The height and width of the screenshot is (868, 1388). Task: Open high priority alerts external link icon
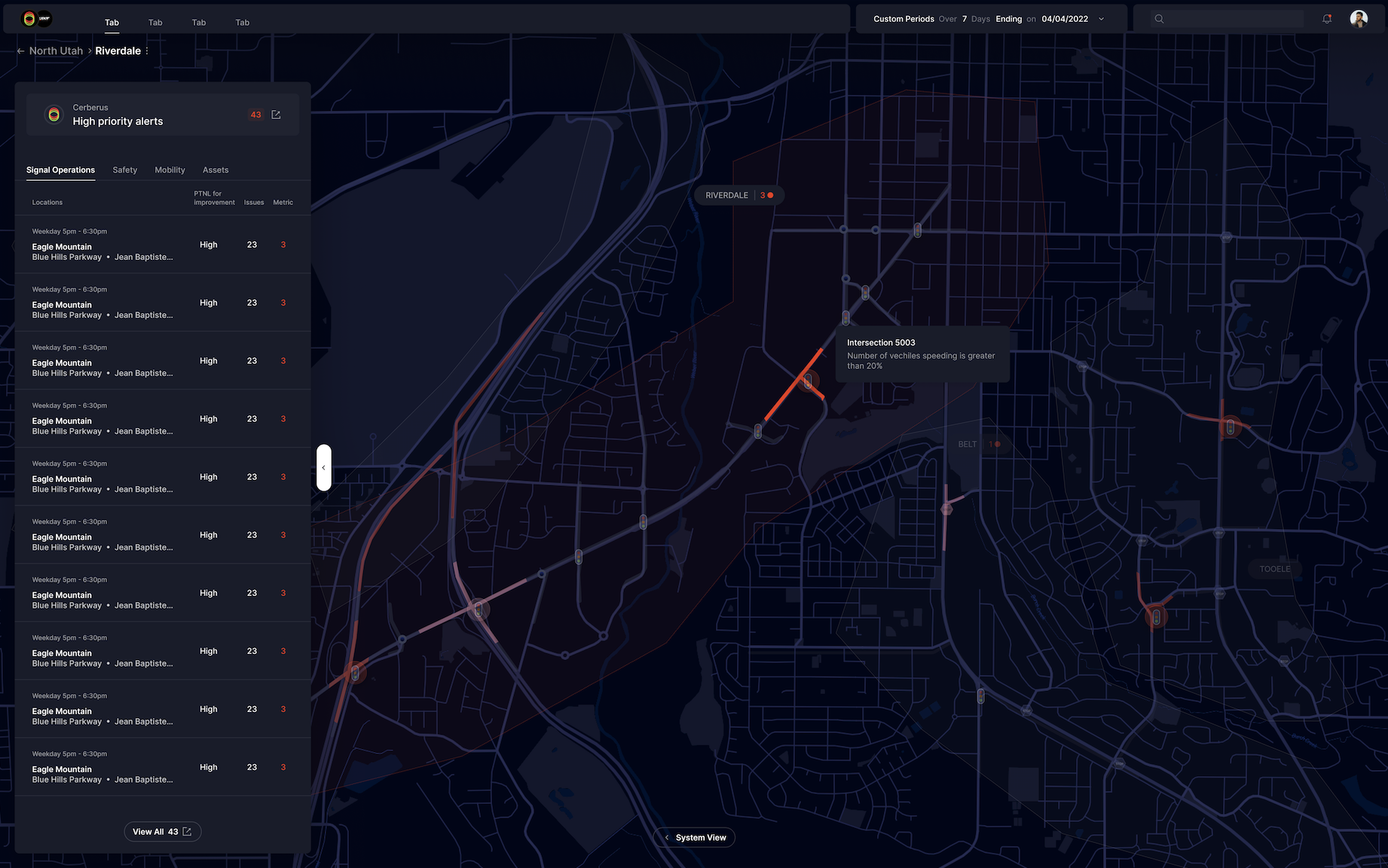[276, 115]
